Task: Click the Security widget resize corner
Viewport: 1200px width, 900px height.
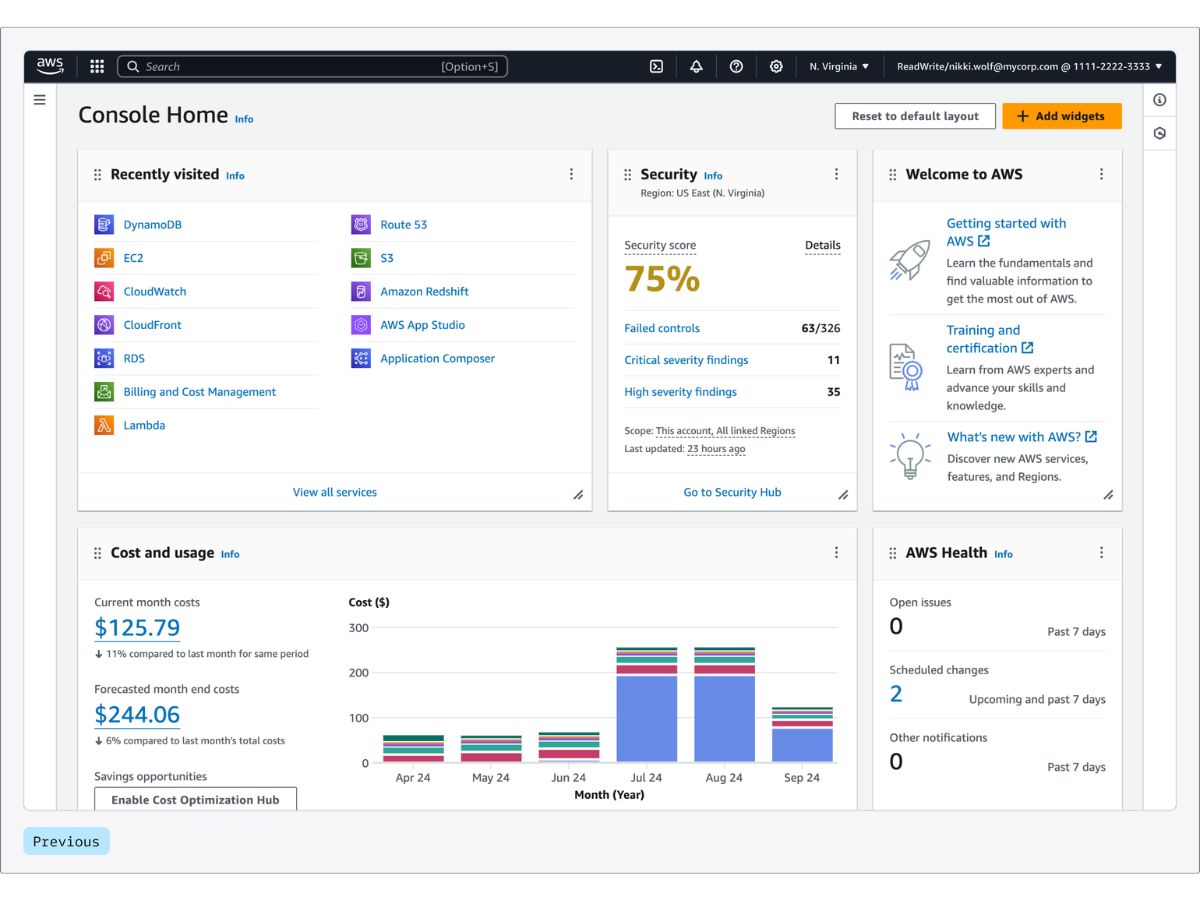Action: [x=843, y=495]
